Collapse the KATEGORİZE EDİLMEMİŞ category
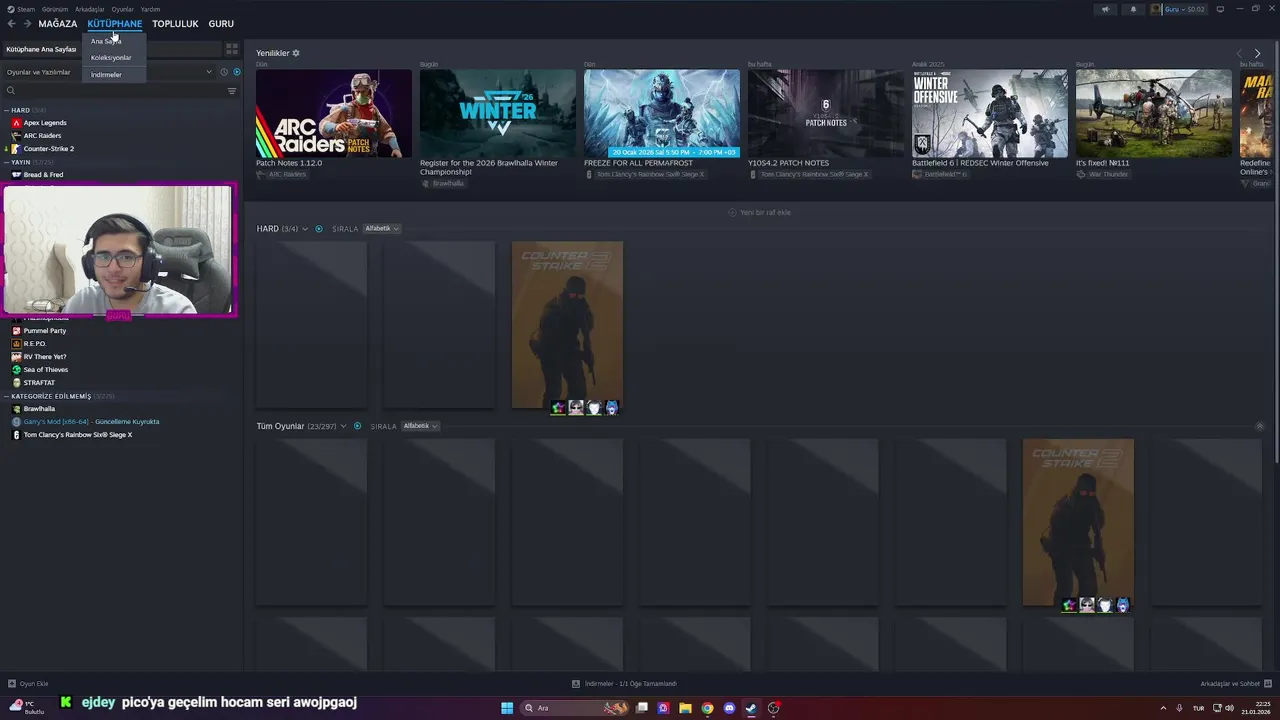 (6, 396)
